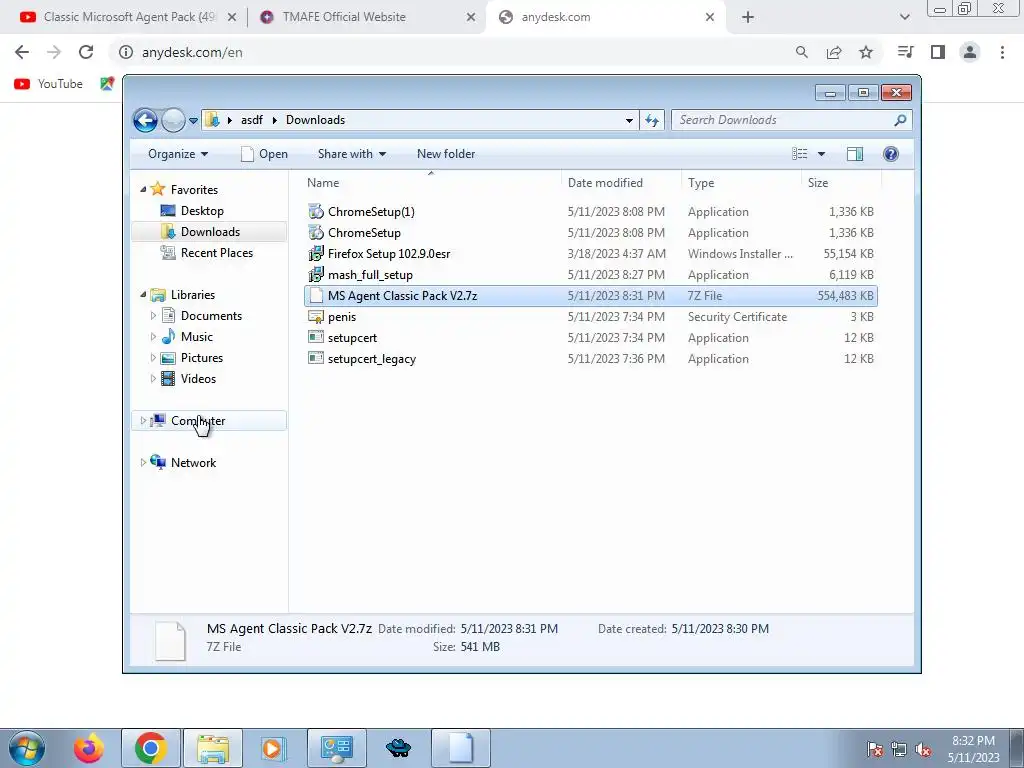Click the muted volume tray icon
This screenshot has height=768, width=1024.
tap(923, 750)
